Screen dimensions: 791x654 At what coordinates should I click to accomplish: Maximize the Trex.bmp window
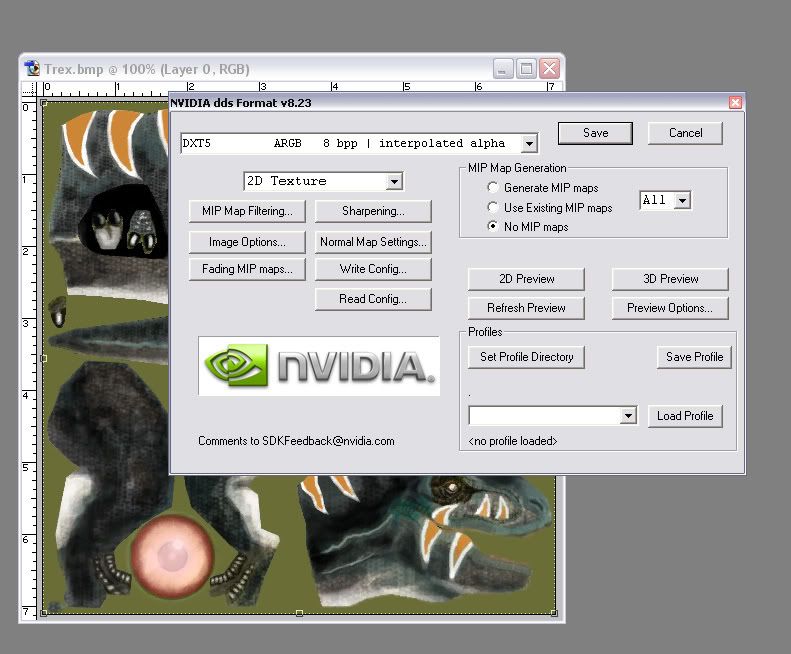[526, 69]
